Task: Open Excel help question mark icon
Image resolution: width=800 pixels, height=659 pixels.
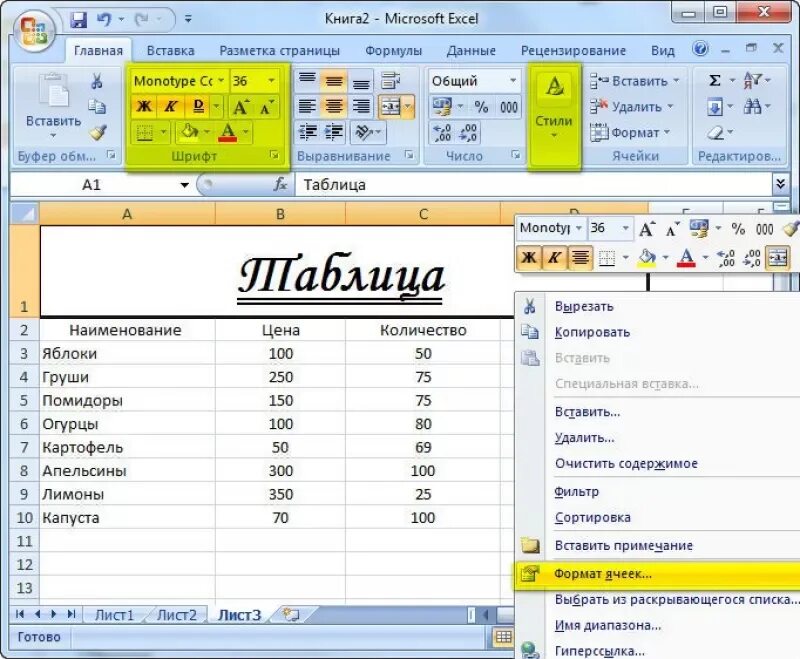Action: tap(701, 49)
